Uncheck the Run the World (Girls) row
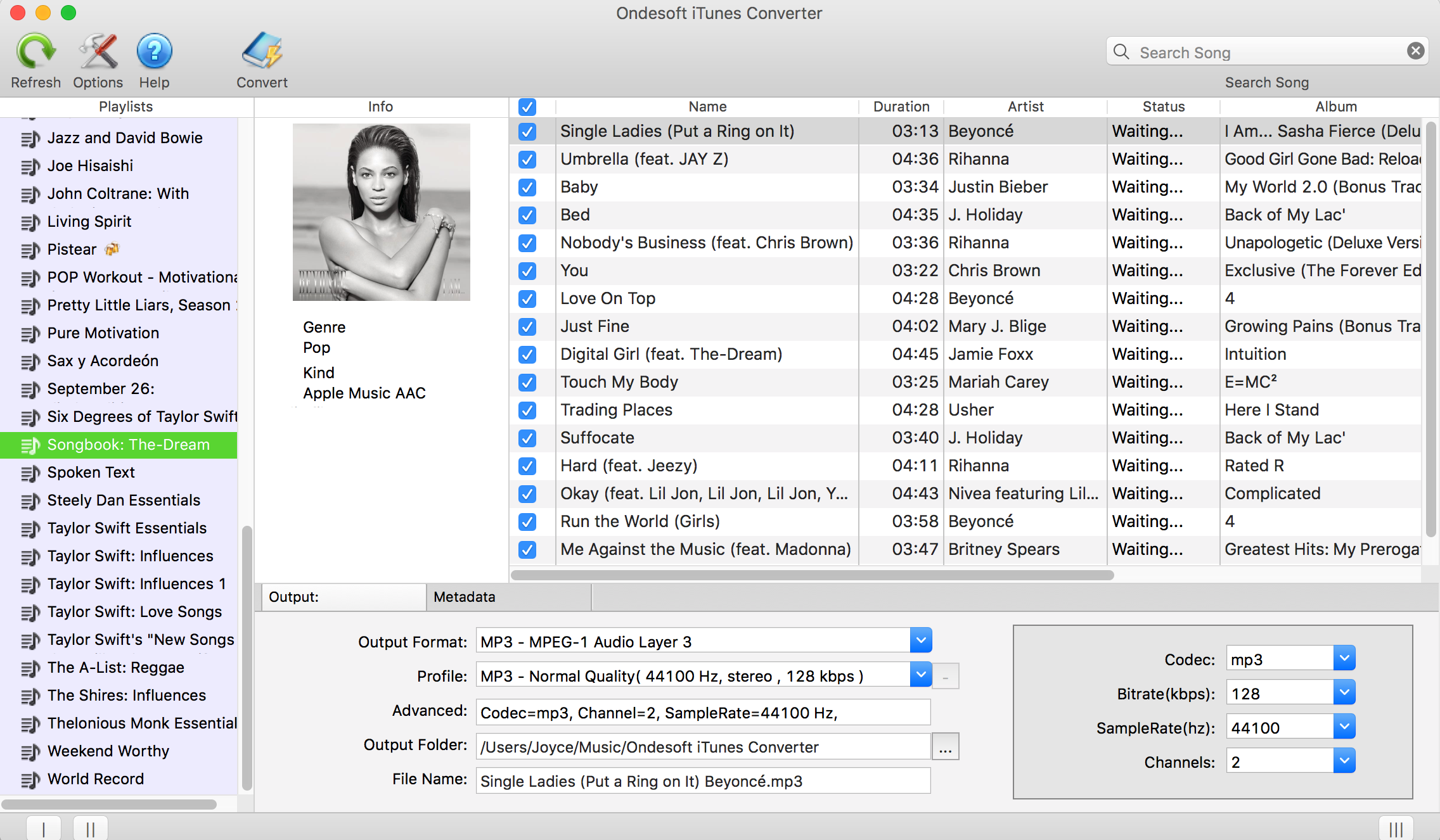Image resolution: width=1440 pixels, height=840 pixels. pyautogui.click(x=527, y=521)
